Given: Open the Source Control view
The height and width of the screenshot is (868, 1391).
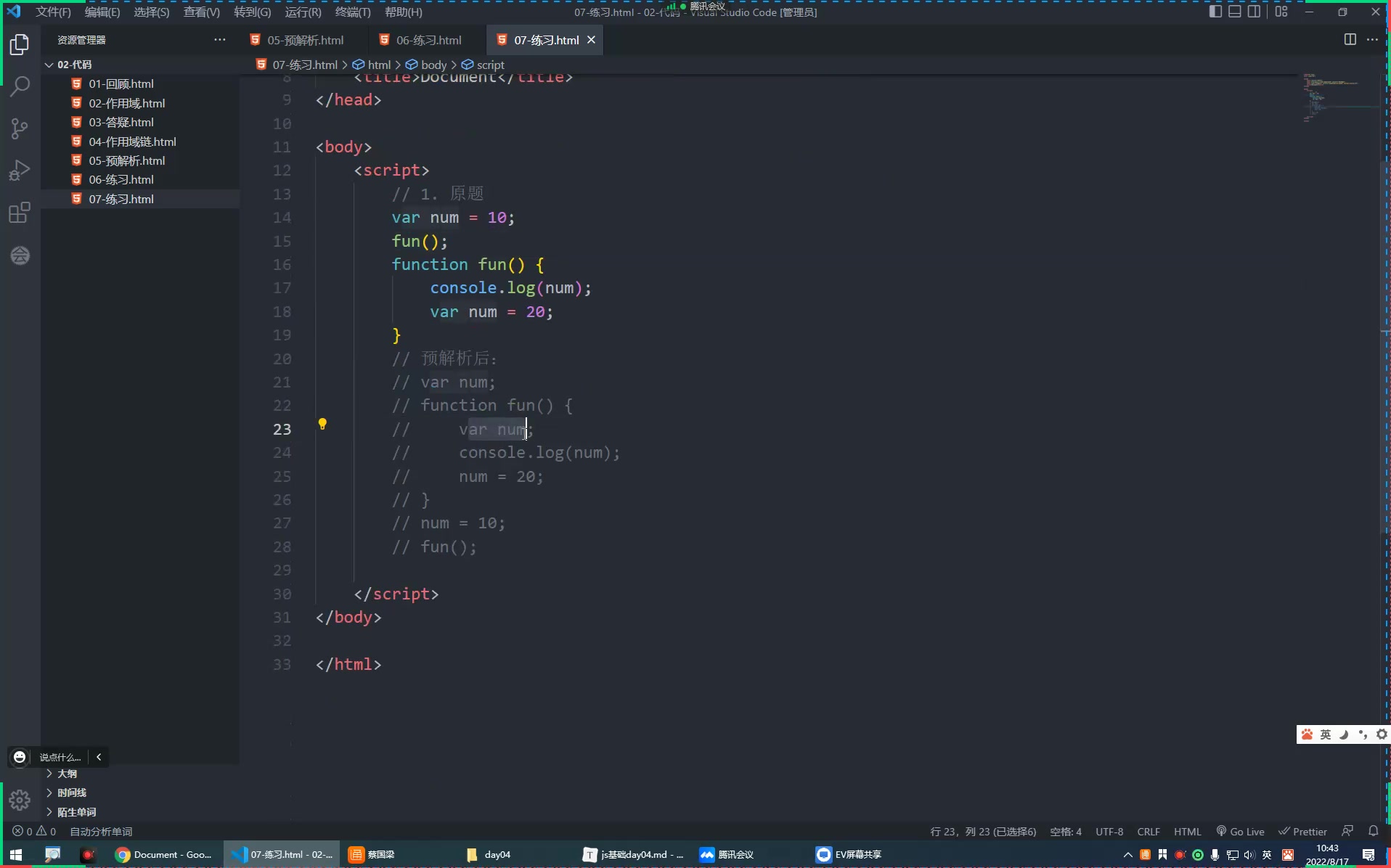Looking at the screenshot, I should (19, 128).
